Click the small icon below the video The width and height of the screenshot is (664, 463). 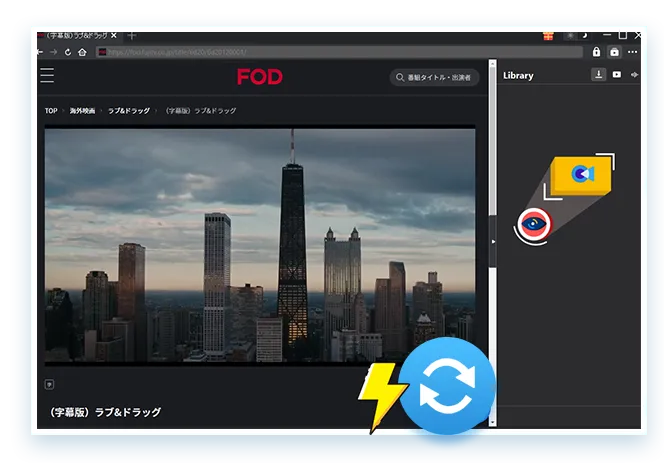point(49,385)
